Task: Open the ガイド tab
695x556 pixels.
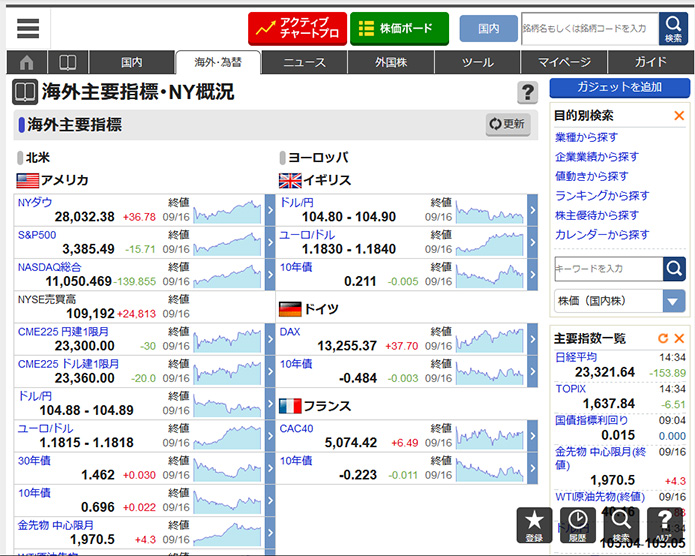Action: (651, 62)
